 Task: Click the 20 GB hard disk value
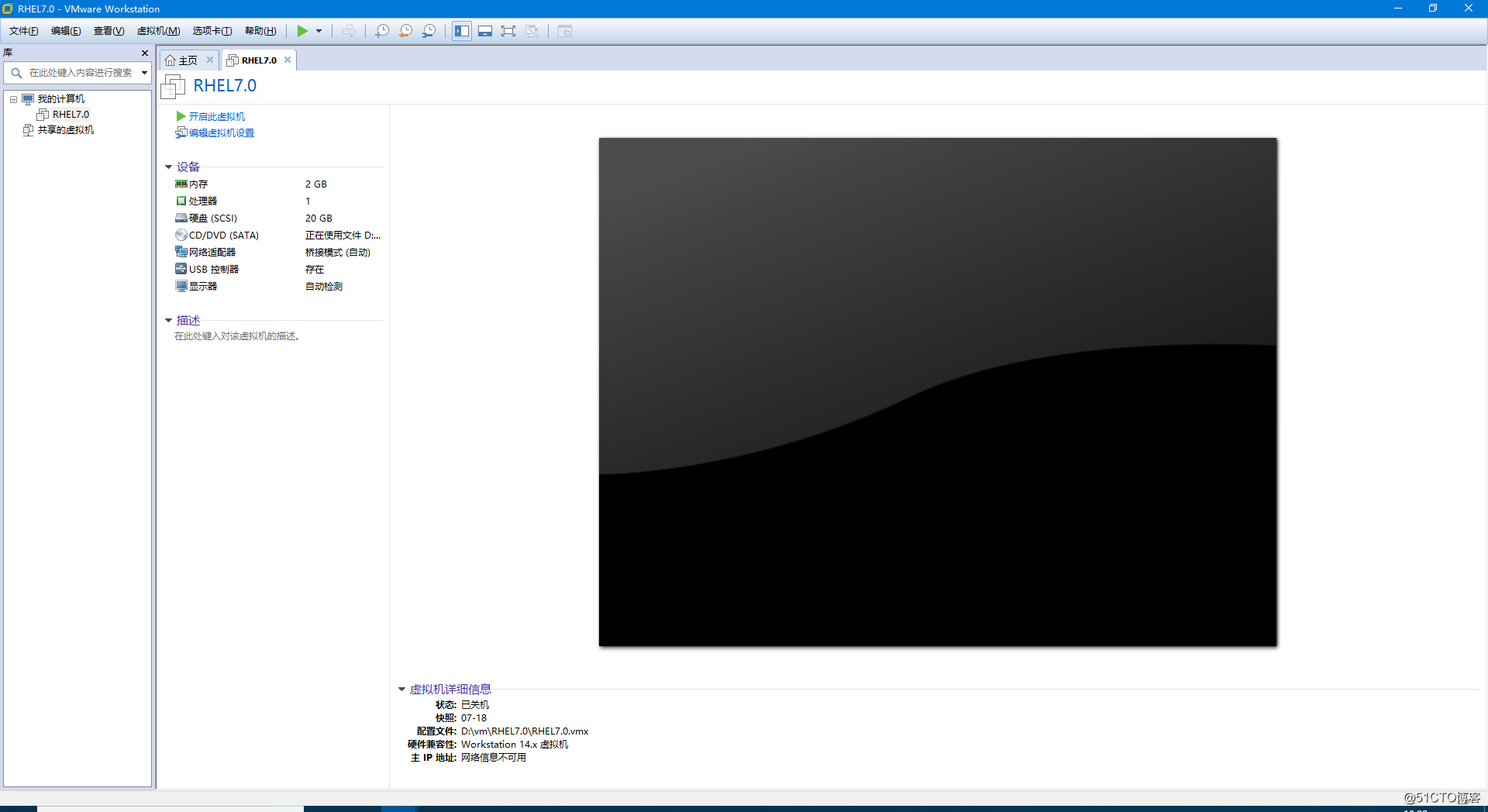[319, 218]
